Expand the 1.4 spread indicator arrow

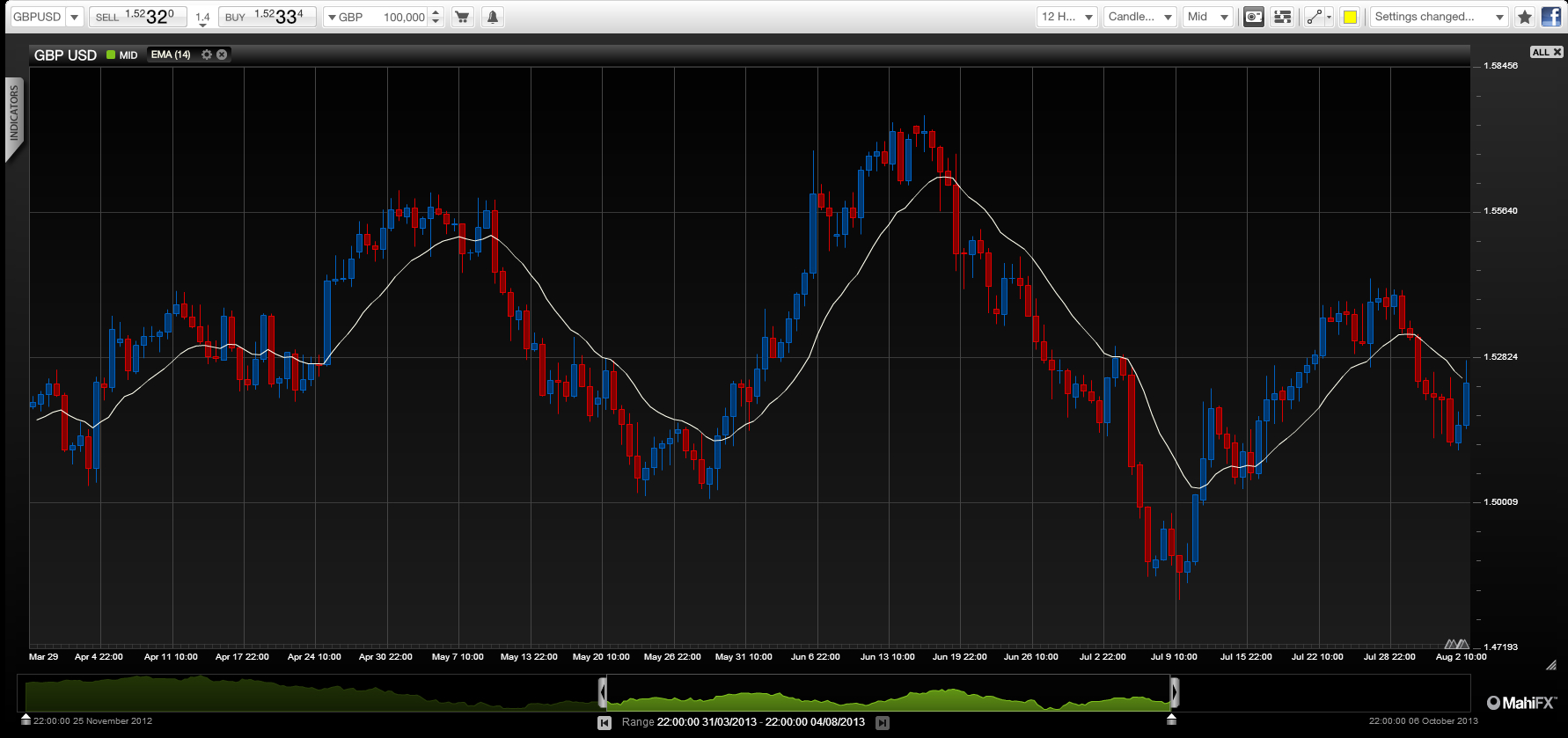(202, 25)
